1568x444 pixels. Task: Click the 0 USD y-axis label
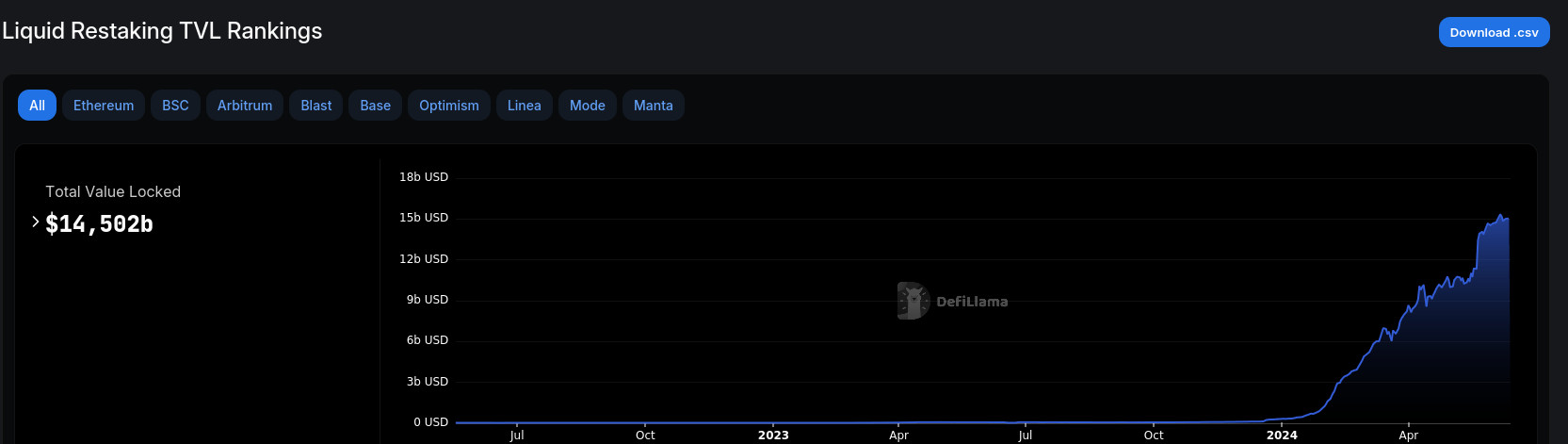point(430,422)
